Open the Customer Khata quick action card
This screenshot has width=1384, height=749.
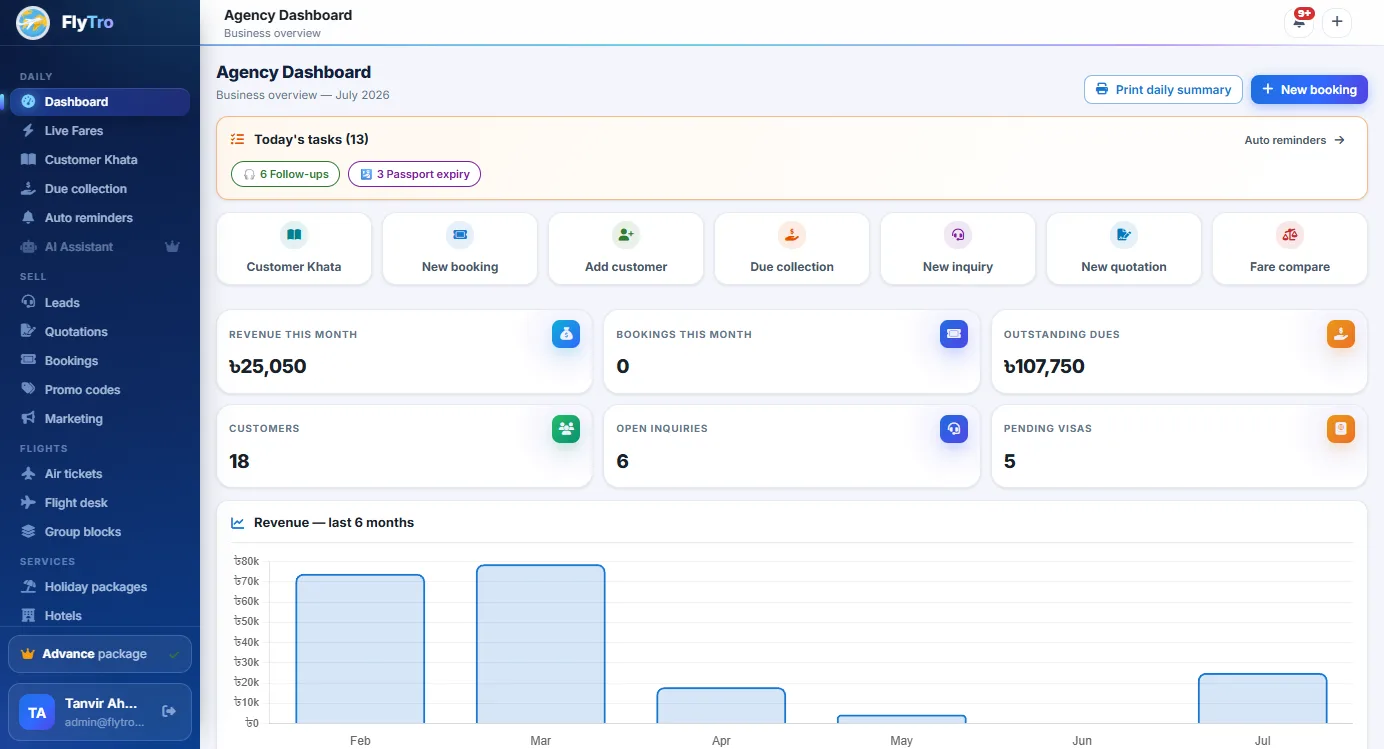tap(294, 248)
